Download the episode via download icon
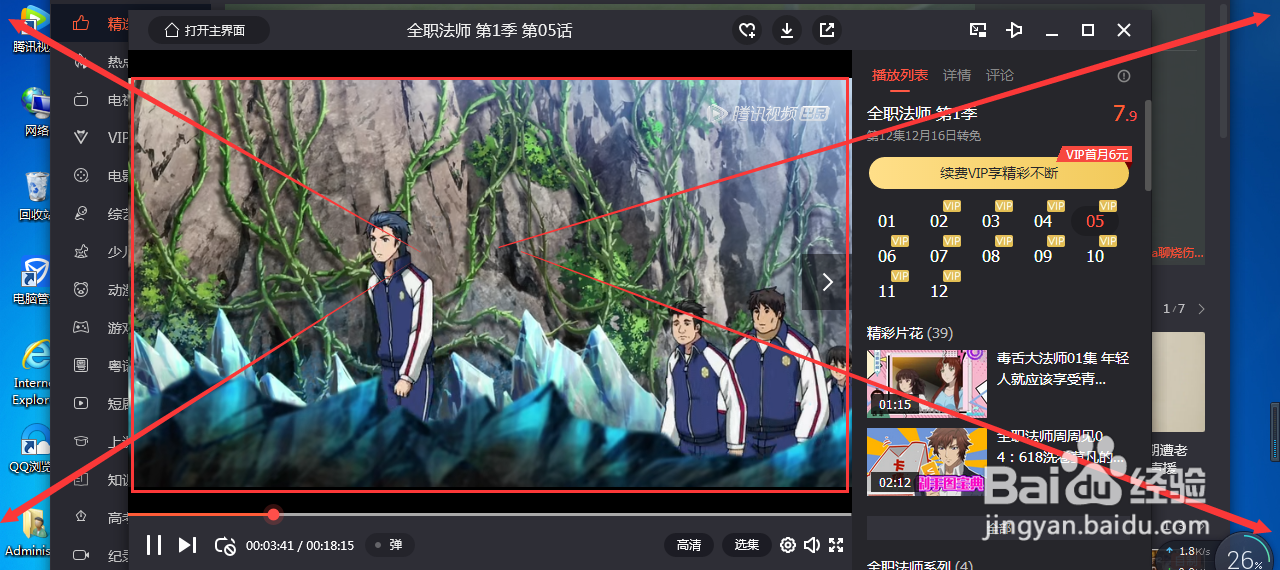This screenshot has height=570, width=1280. point(787,30)
